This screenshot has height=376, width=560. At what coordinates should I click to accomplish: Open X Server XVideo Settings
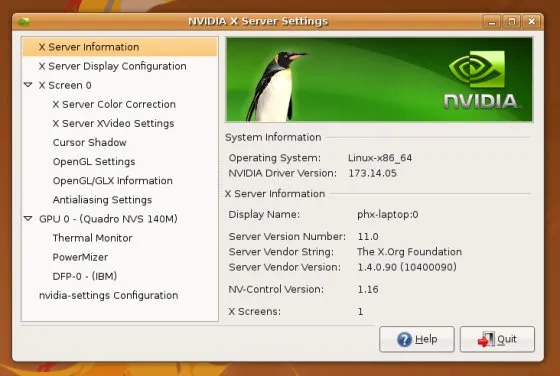tap(113, 124)
